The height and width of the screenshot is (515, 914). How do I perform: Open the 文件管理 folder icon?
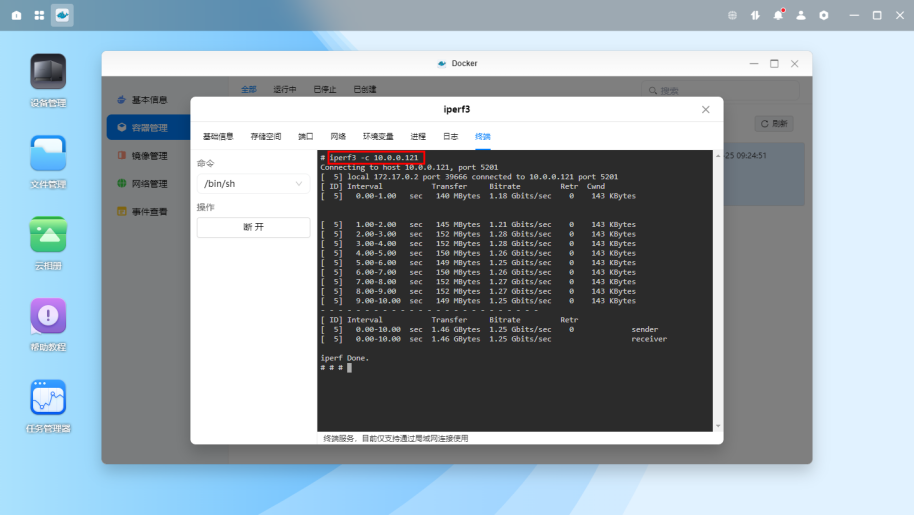coord(48,154)
